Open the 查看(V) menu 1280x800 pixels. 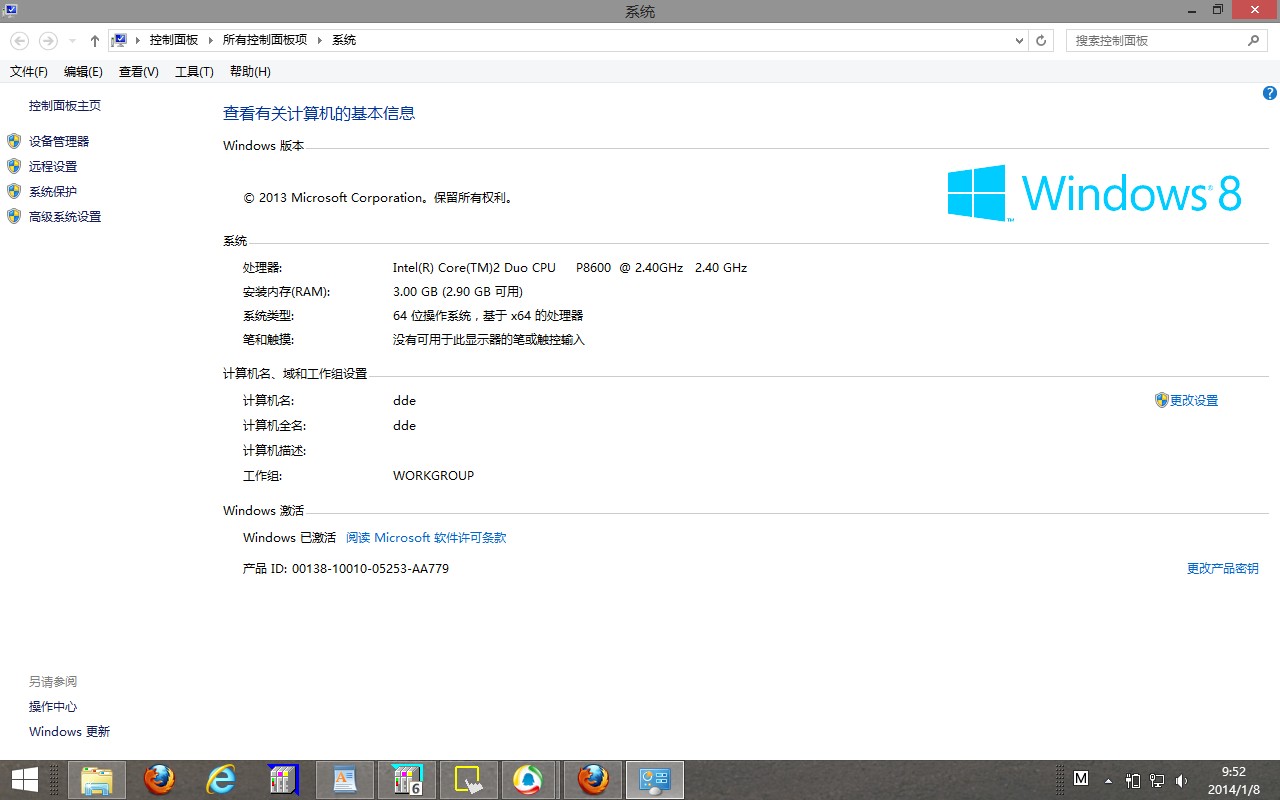(138, 72)
